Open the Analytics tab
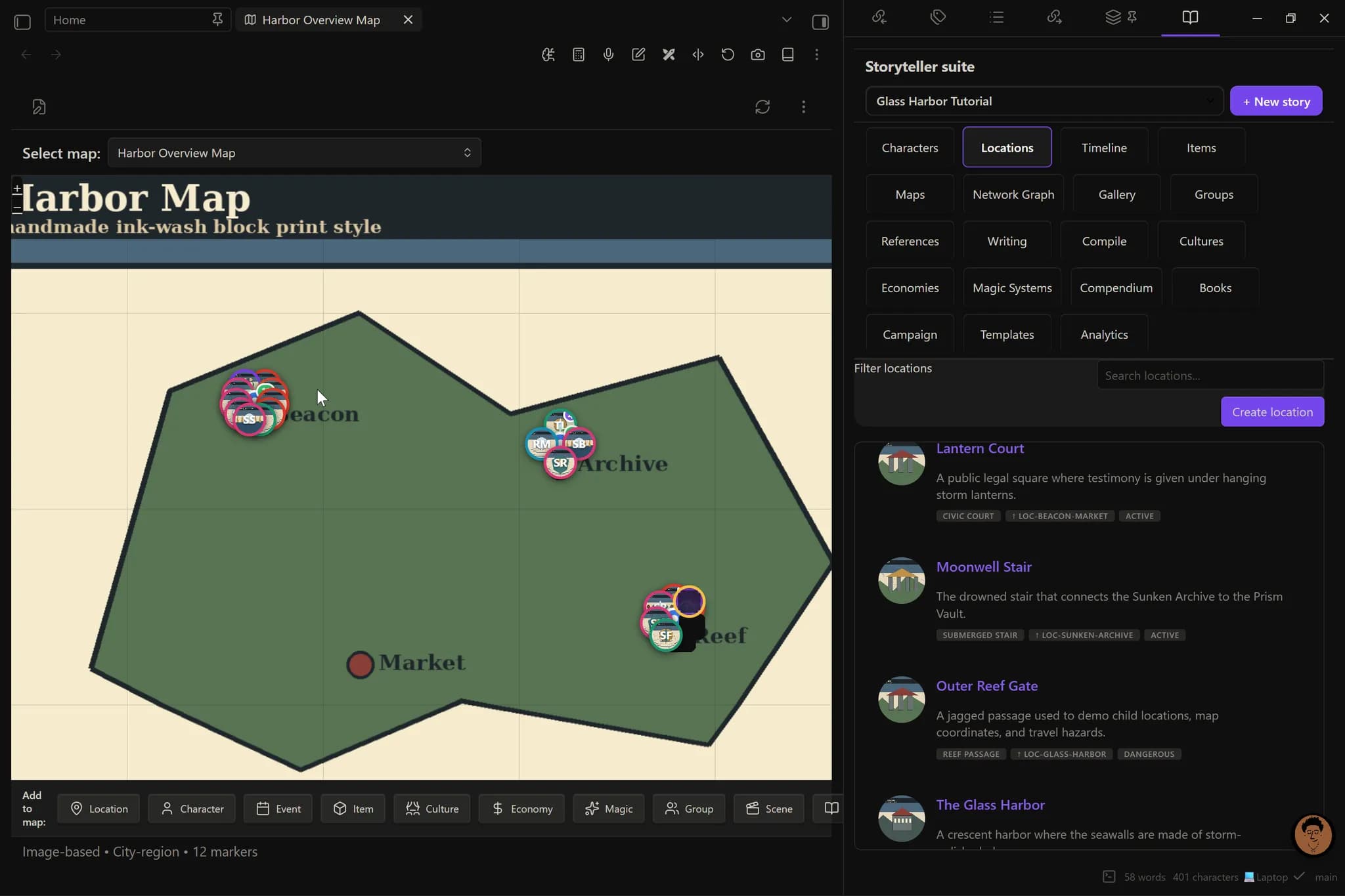 (x=1104, y=334)
